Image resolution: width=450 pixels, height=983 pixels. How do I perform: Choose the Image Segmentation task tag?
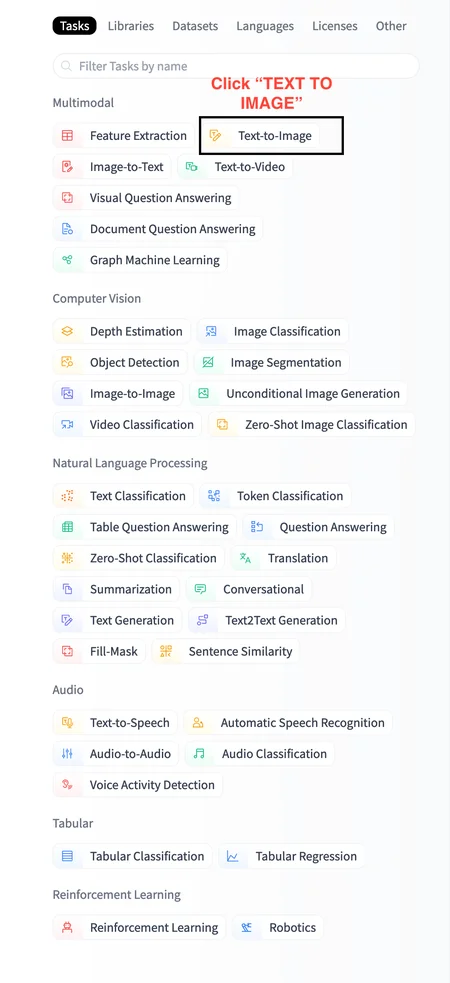coord(271,362)
